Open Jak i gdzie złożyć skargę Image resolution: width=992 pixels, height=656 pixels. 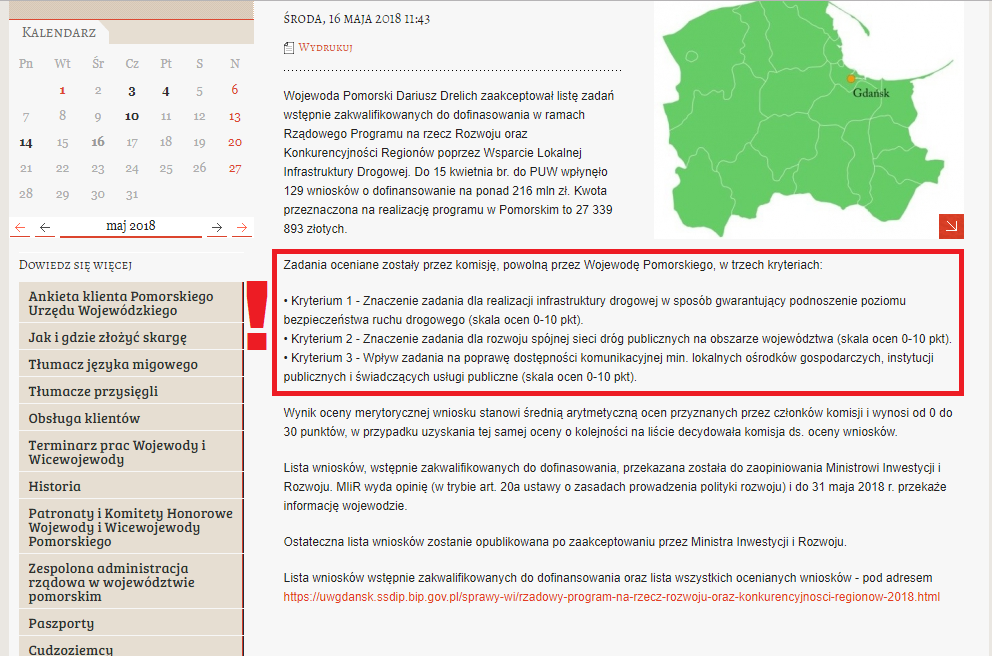[x=131, y=337]
